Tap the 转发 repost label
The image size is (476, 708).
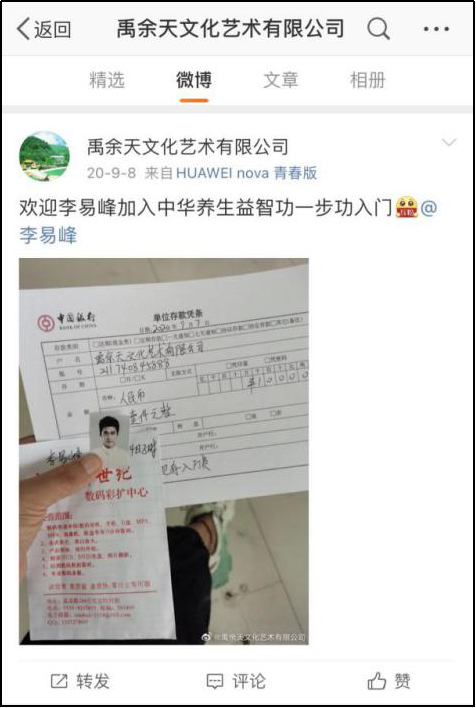93,681
